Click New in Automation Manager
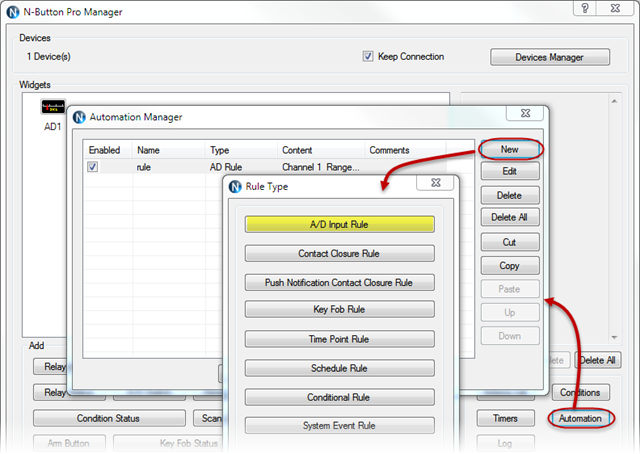This screenshot has height=454, width=640. coord(509,149)
